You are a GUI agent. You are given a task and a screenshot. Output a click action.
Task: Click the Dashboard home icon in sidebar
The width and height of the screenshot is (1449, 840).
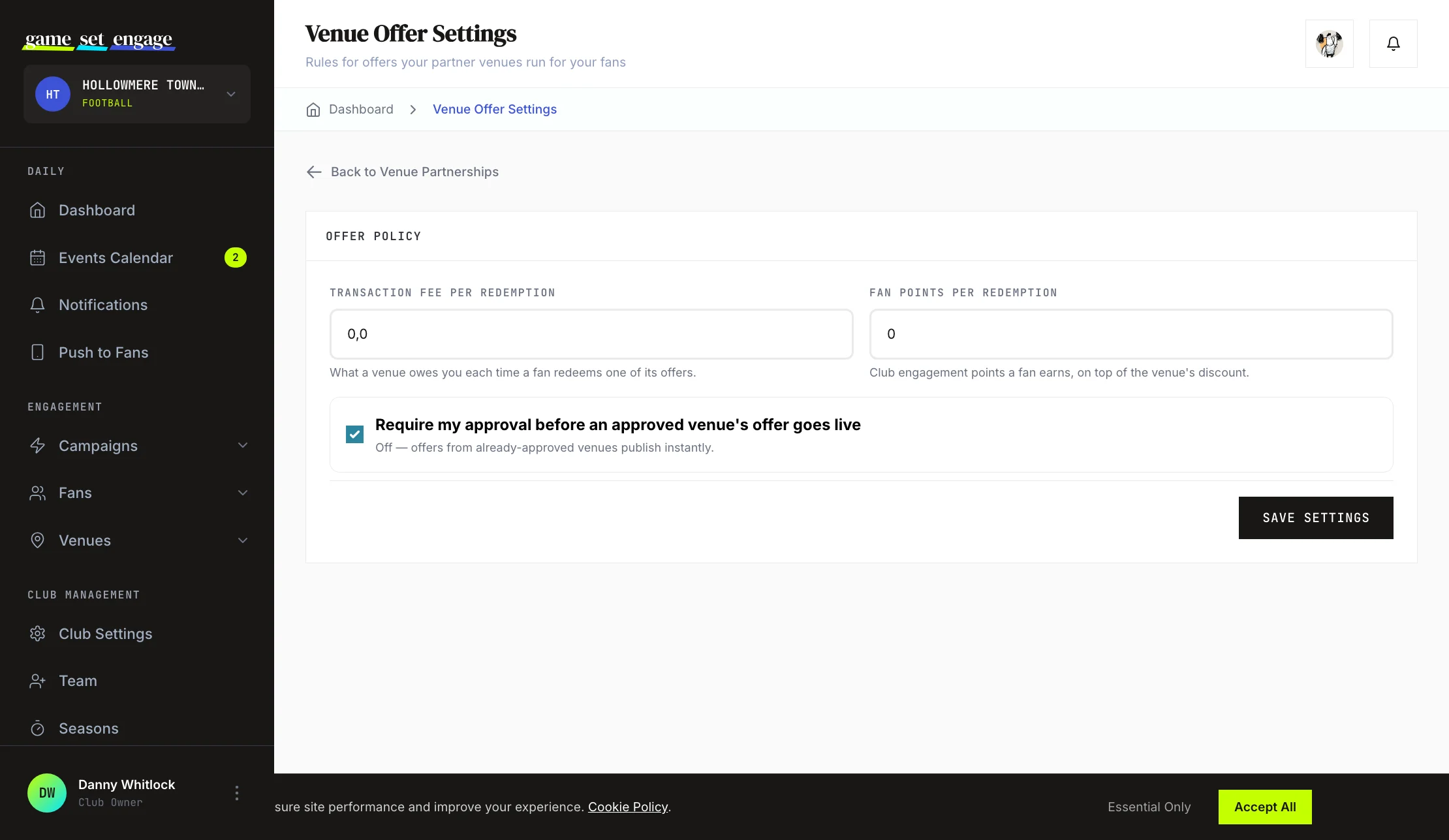[38, 210]
